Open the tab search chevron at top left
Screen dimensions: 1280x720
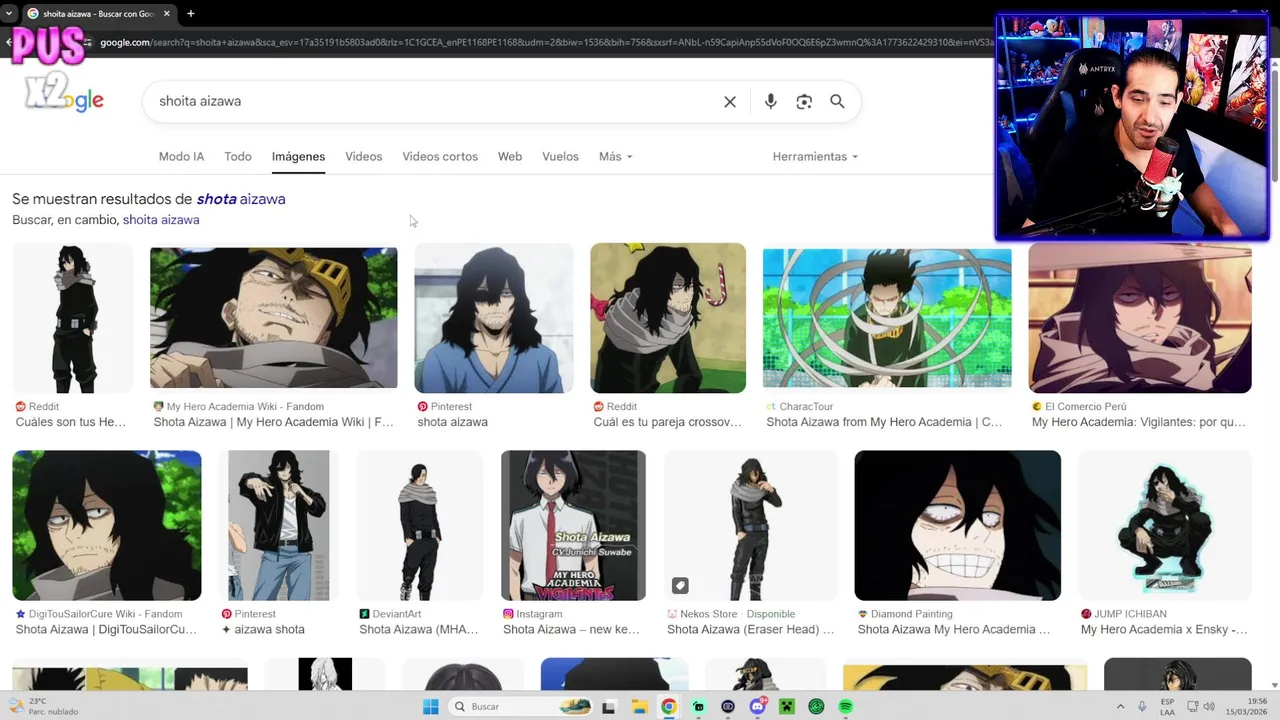(x=8, y=13)
